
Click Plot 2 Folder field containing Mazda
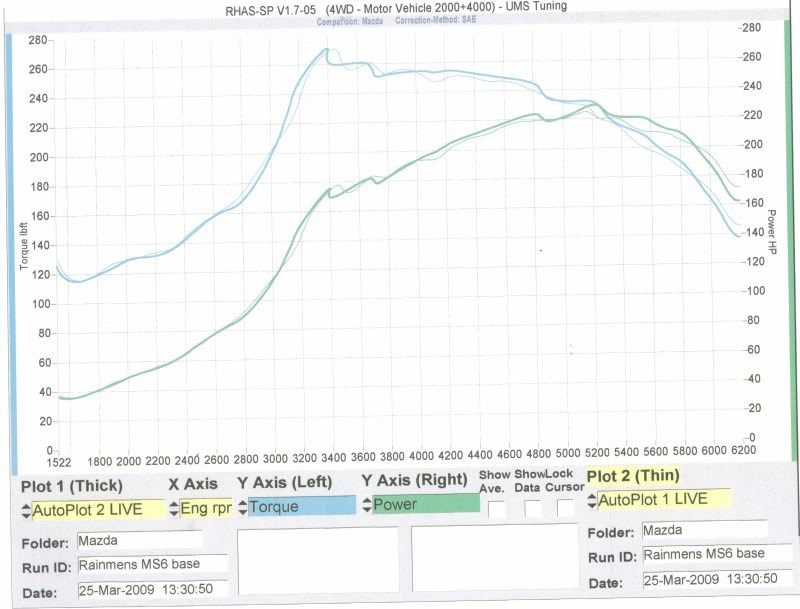pos(704,530)
